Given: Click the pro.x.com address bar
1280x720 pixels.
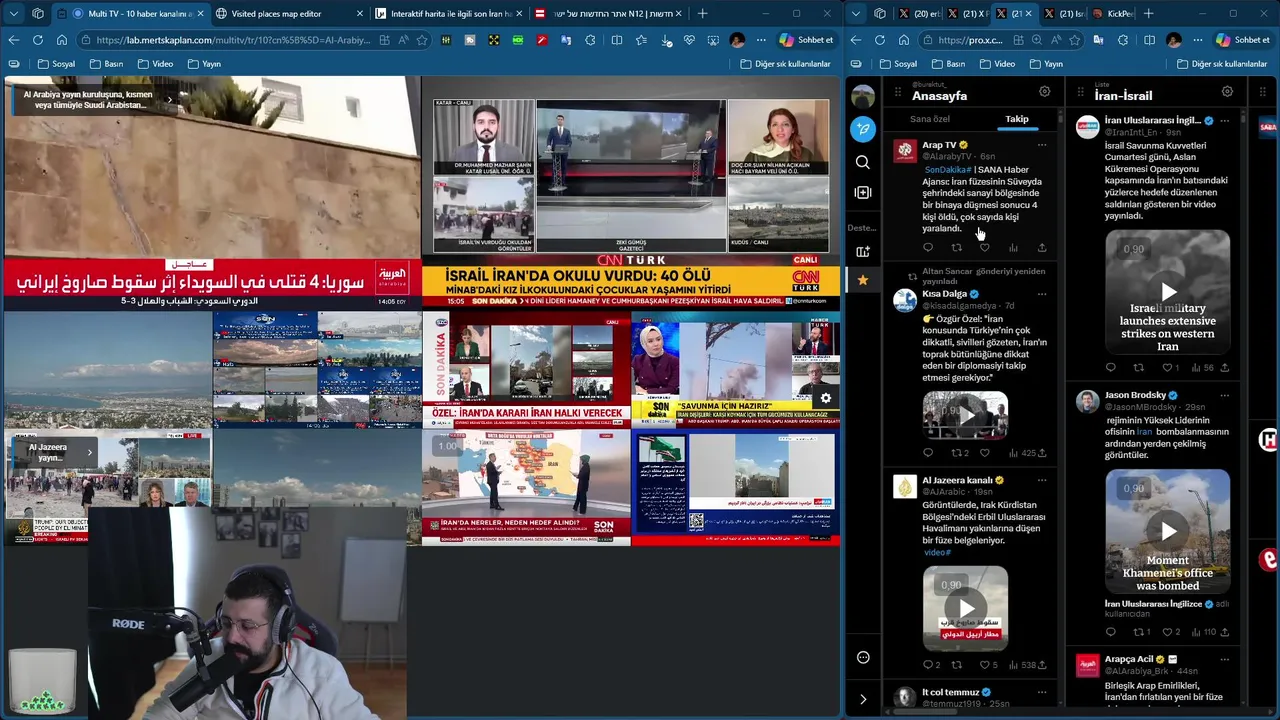Looking at the screenshot, I should pyautogui.click(x=970, y=40).
